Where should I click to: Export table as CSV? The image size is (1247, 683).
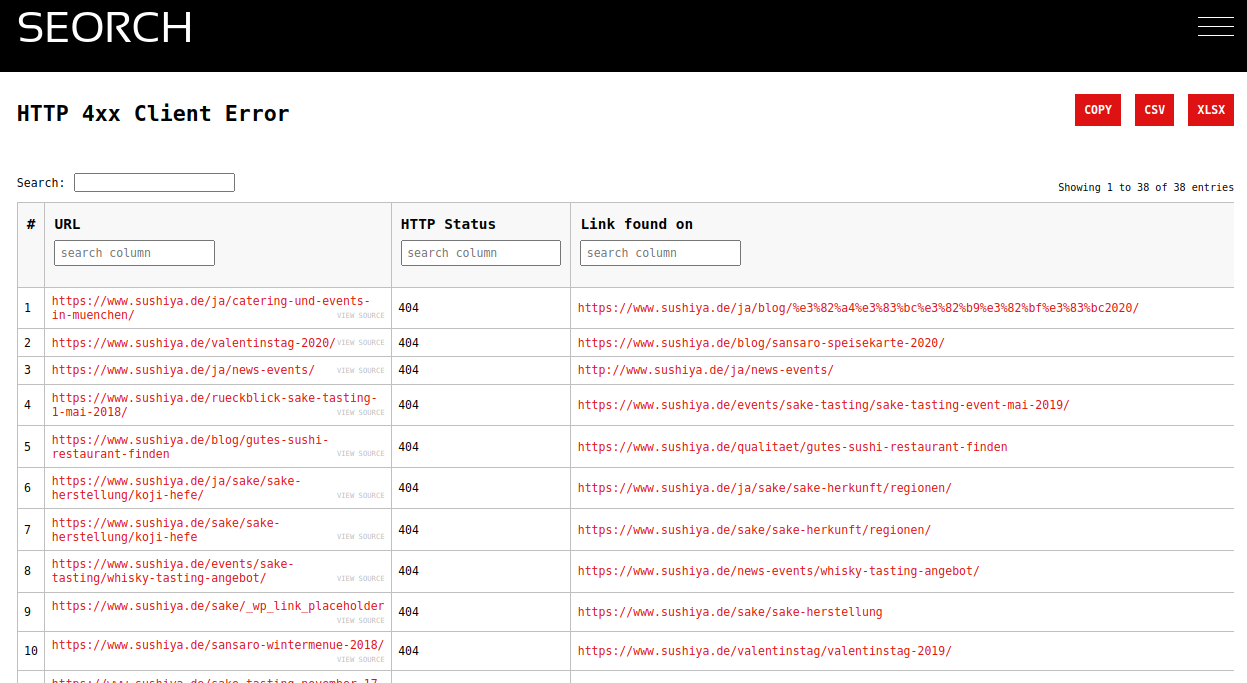pos(1154,110)
